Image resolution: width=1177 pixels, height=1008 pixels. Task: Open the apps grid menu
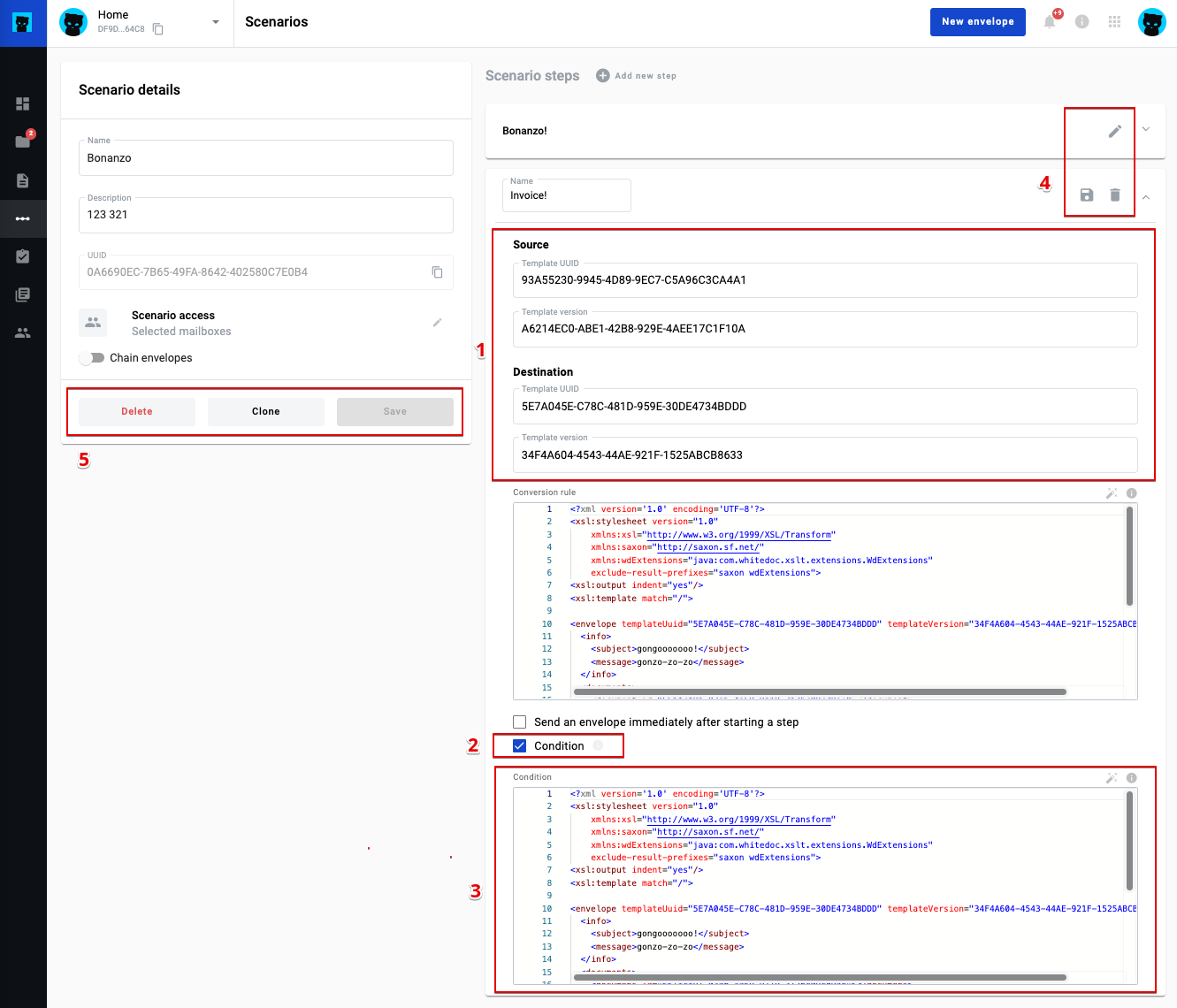tap(1114, 22)
